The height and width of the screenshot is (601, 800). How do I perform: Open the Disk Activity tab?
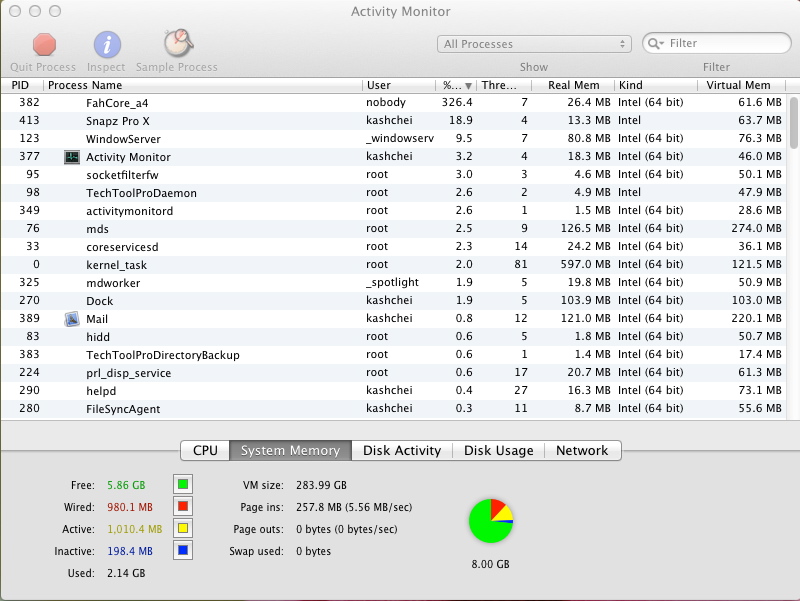pyautogui.click(x=402, y=450)
